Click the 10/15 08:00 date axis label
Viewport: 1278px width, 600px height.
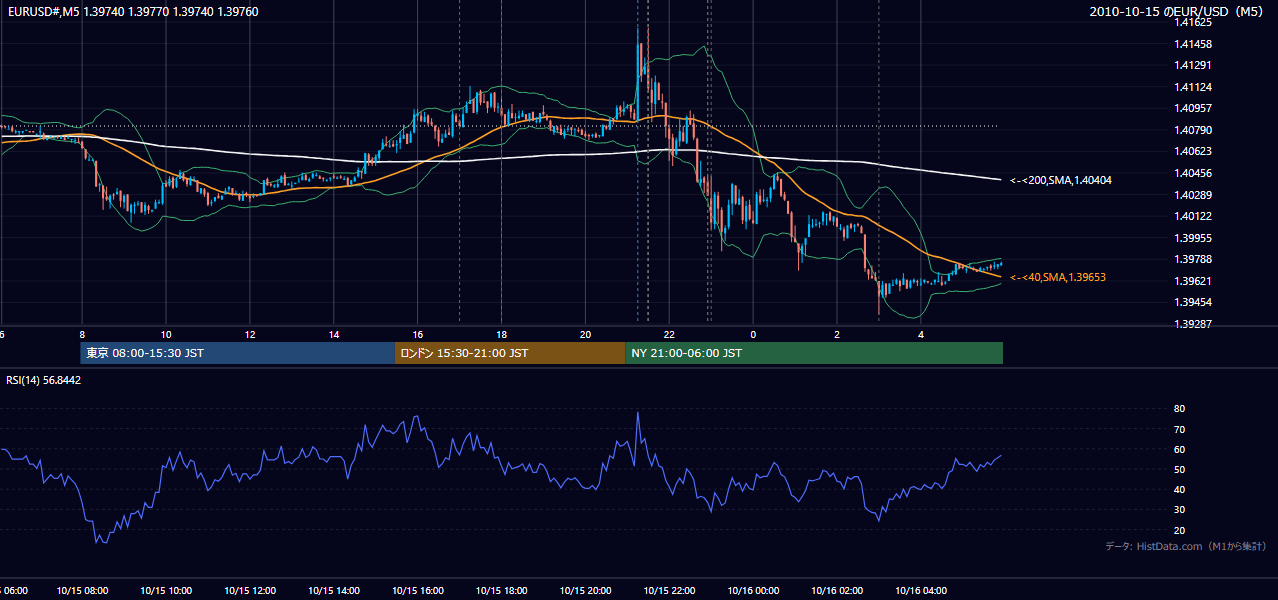[82, 590]
